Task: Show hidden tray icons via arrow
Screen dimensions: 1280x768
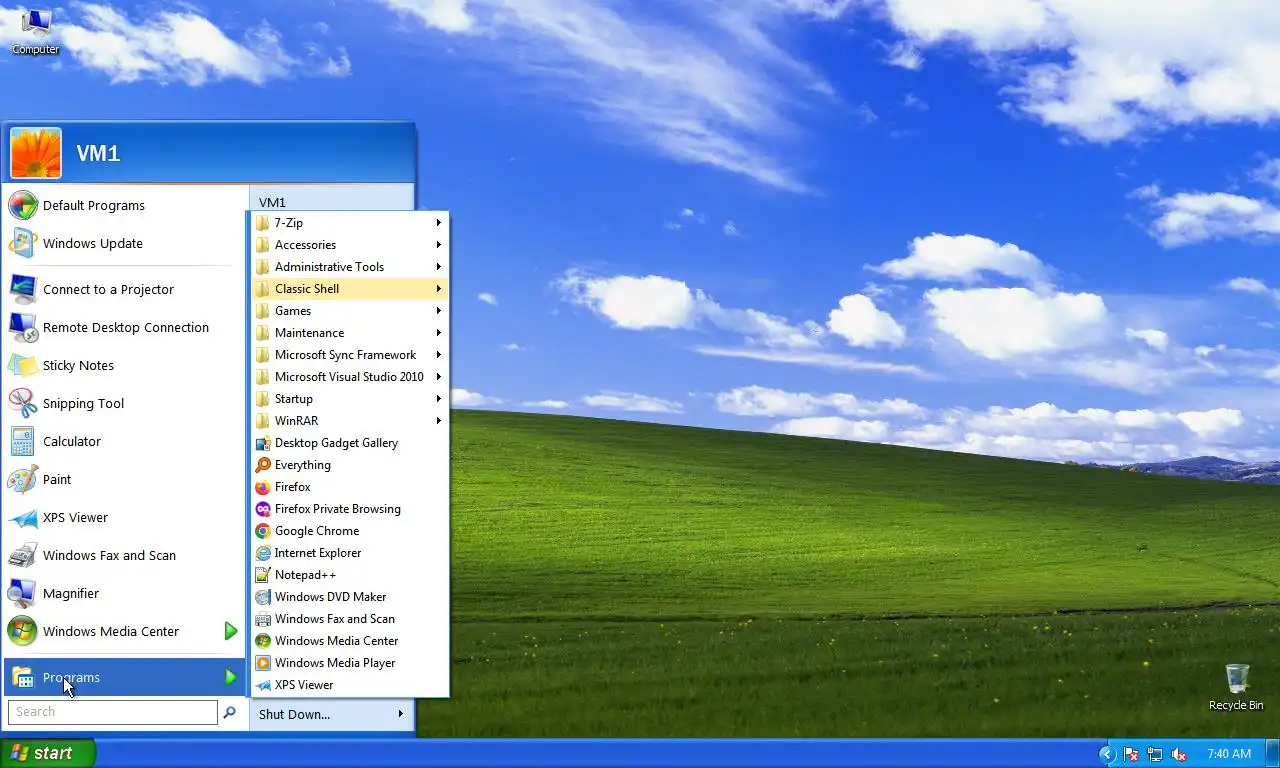Action: pos(1107,754)
